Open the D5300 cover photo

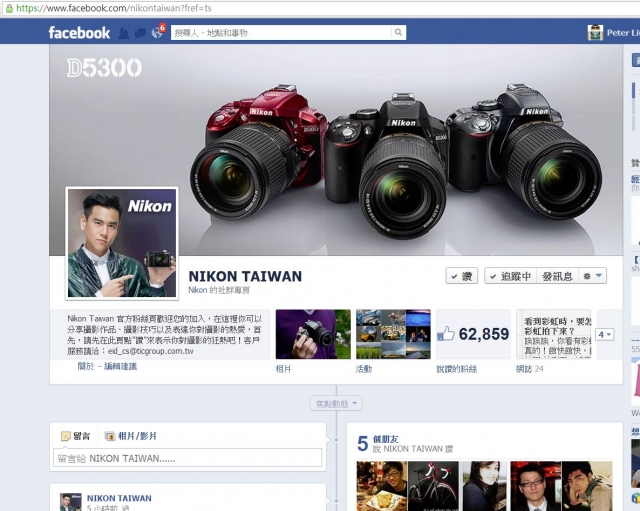click(336, 150)
